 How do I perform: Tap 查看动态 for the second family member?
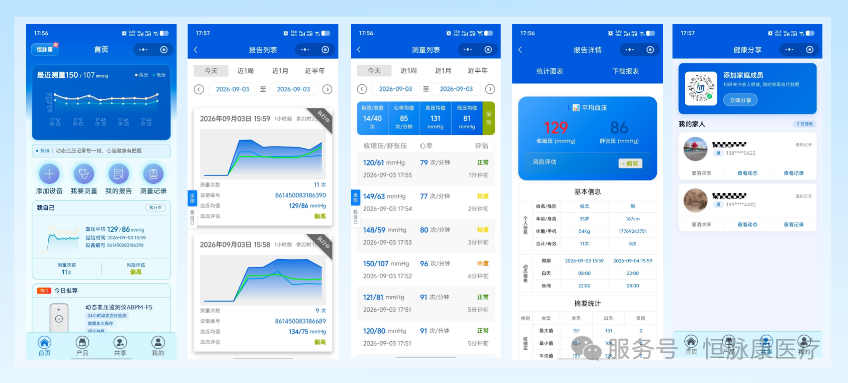(747, 224)
